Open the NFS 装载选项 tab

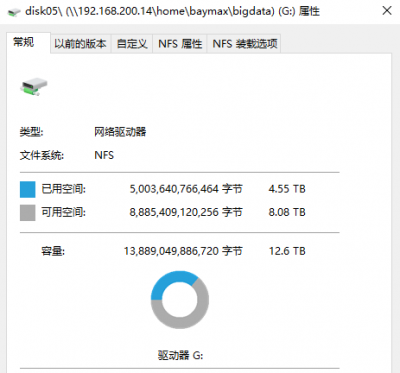(244, 44)
